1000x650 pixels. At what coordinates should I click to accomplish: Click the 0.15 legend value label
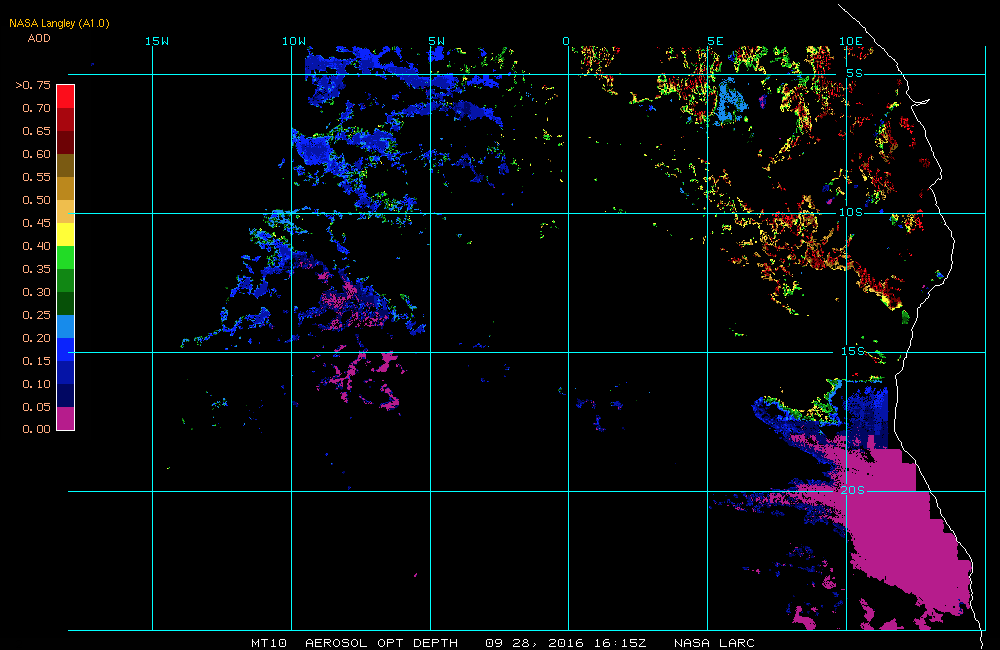pyautogui.click(x=36, y=360)
